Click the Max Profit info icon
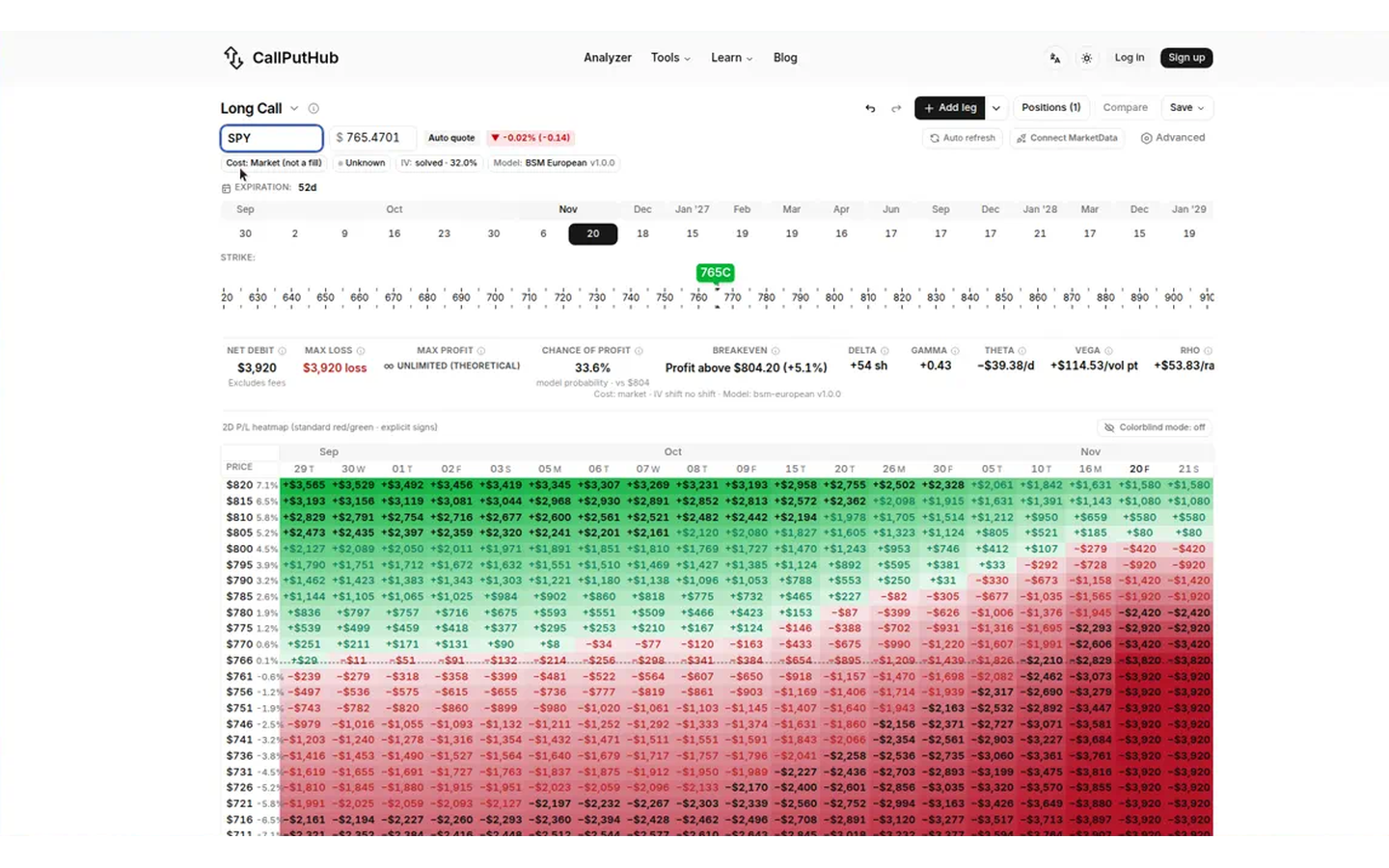Image resolution: width=1389 pixels, height=868 pixels. (481, 351)
